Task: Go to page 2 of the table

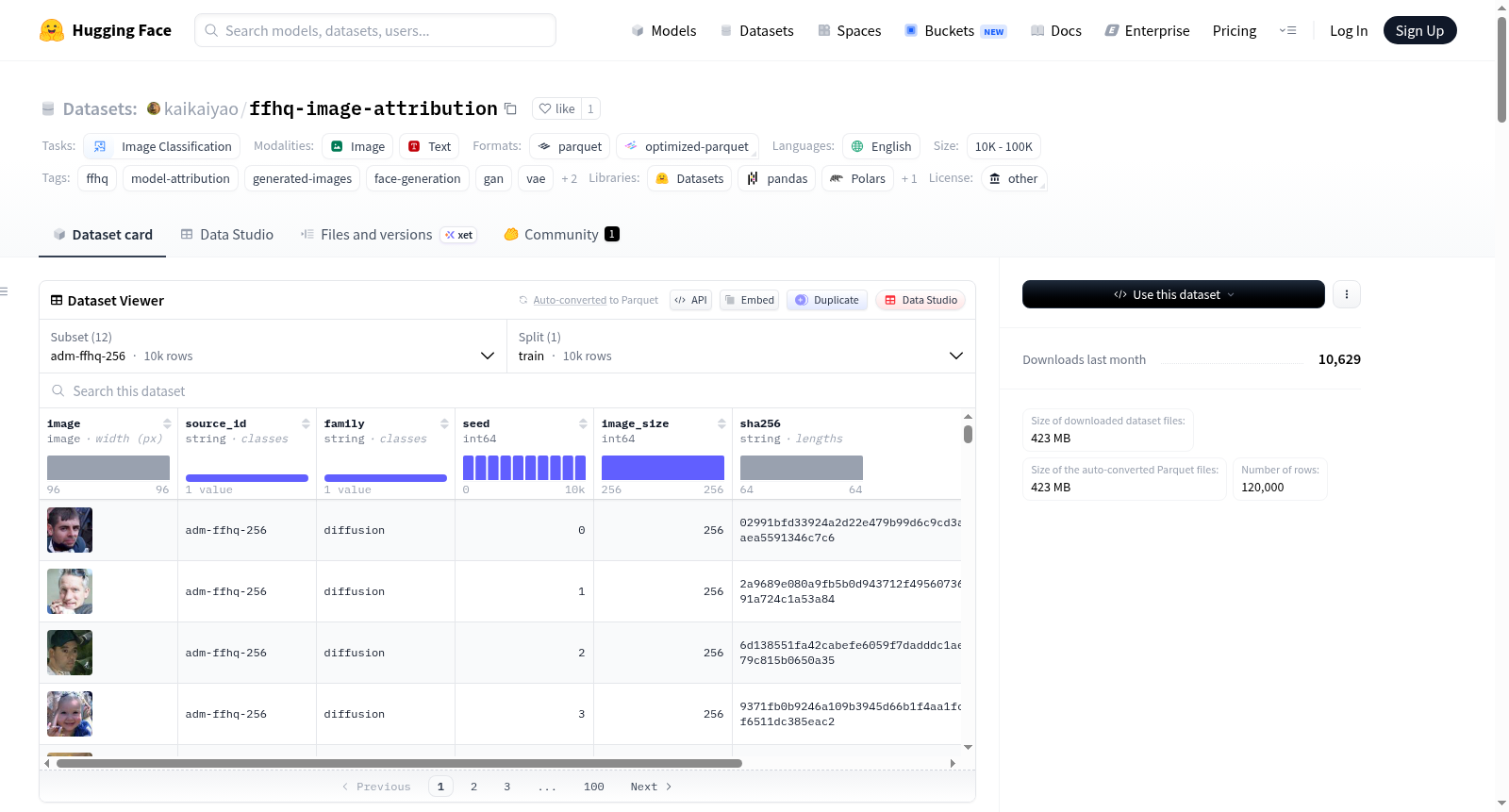Action: pyautogui.click(x=473, y=787)
